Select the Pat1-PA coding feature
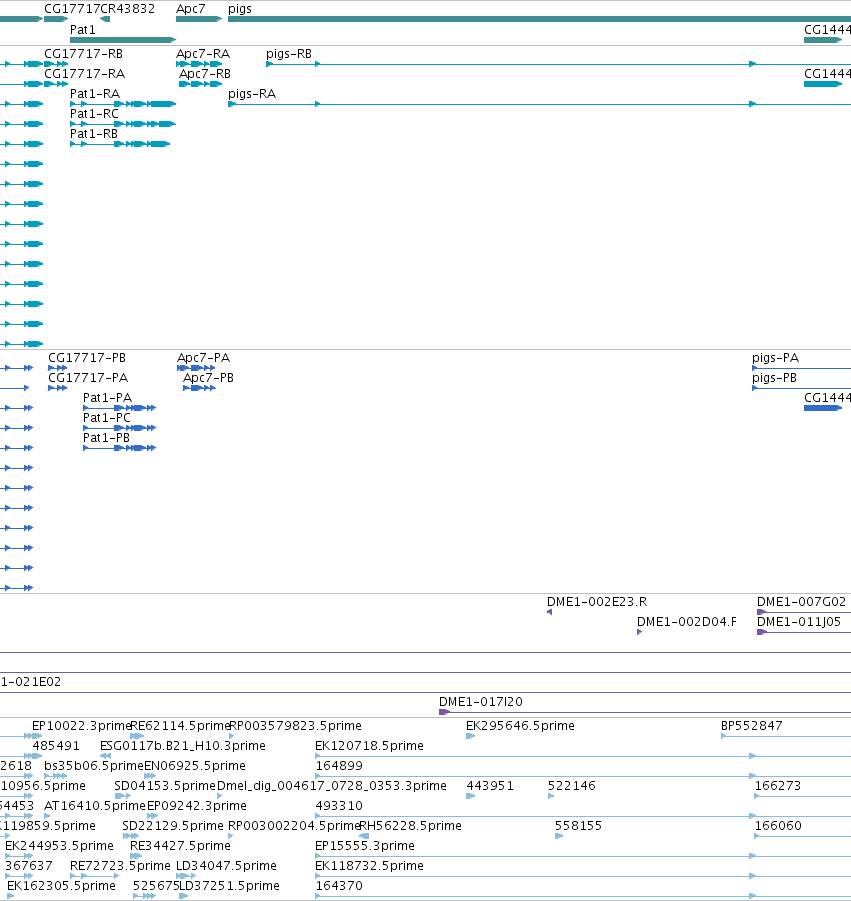This screenshot has height=901, width=851. click(x=120, y=408)
